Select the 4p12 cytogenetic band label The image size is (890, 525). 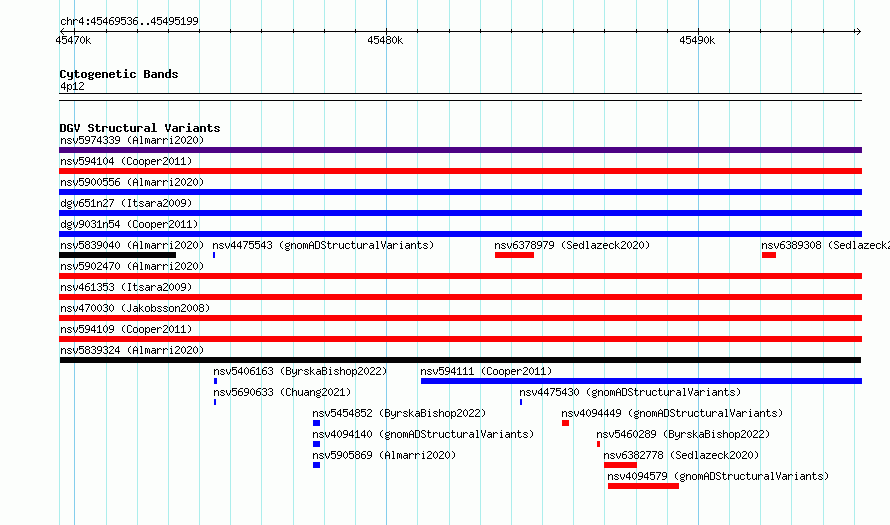point(72,86)
